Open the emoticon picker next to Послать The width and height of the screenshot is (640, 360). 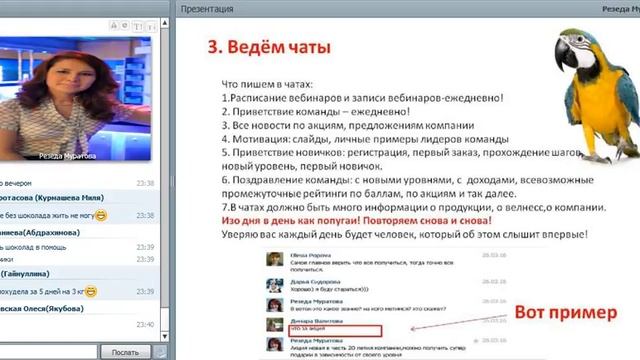(160, 352)
